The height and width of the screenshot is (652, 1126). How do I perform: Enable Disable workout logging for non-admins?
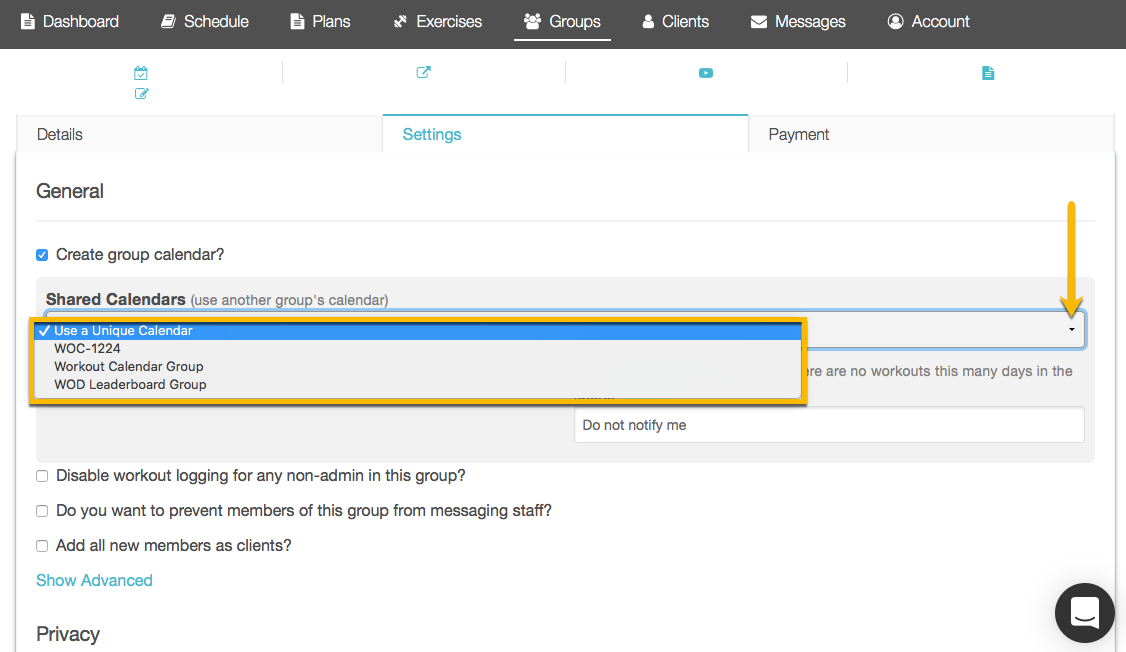pos(42,476)
